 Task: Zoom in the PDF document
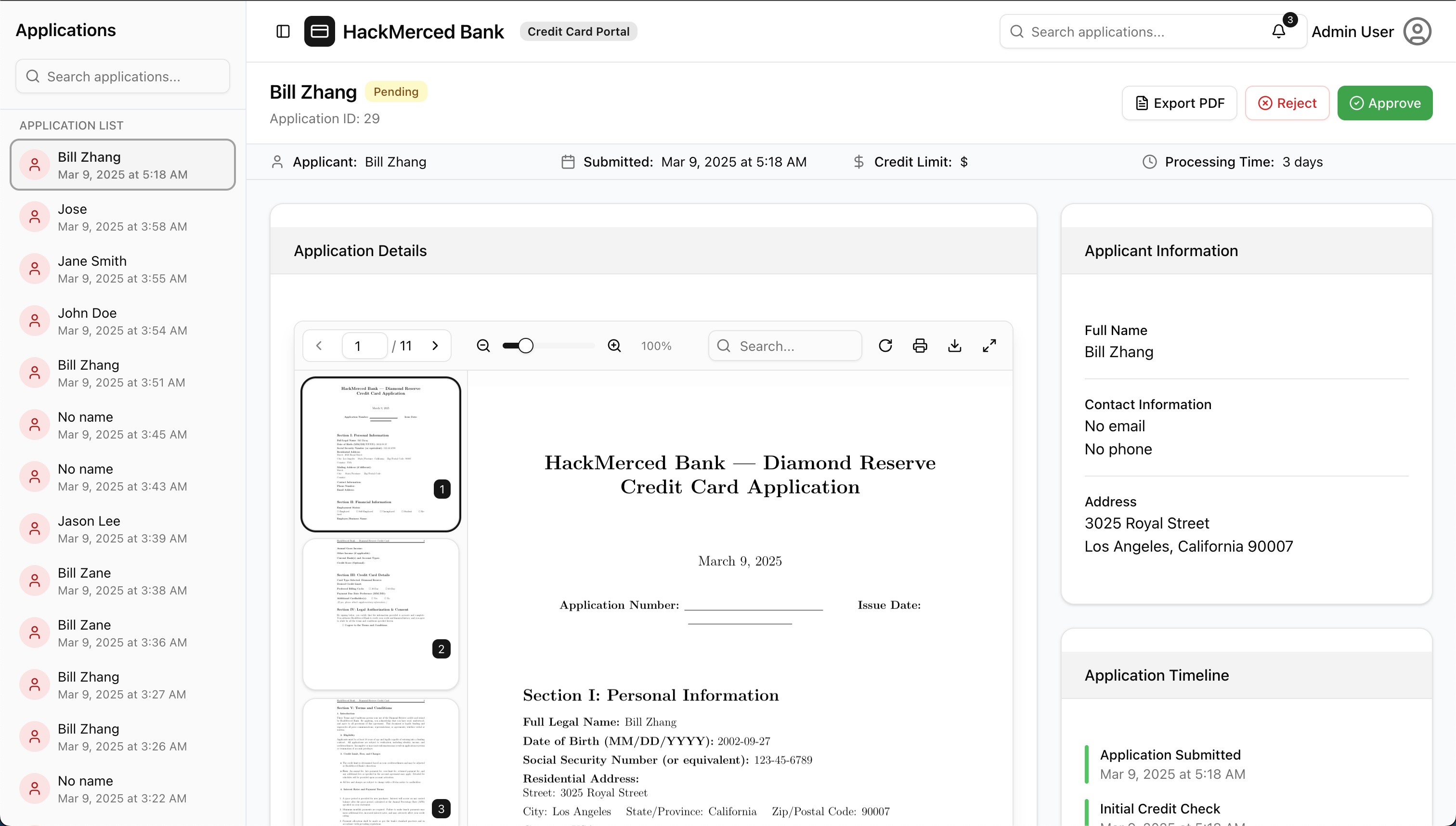tap(614, 346)
